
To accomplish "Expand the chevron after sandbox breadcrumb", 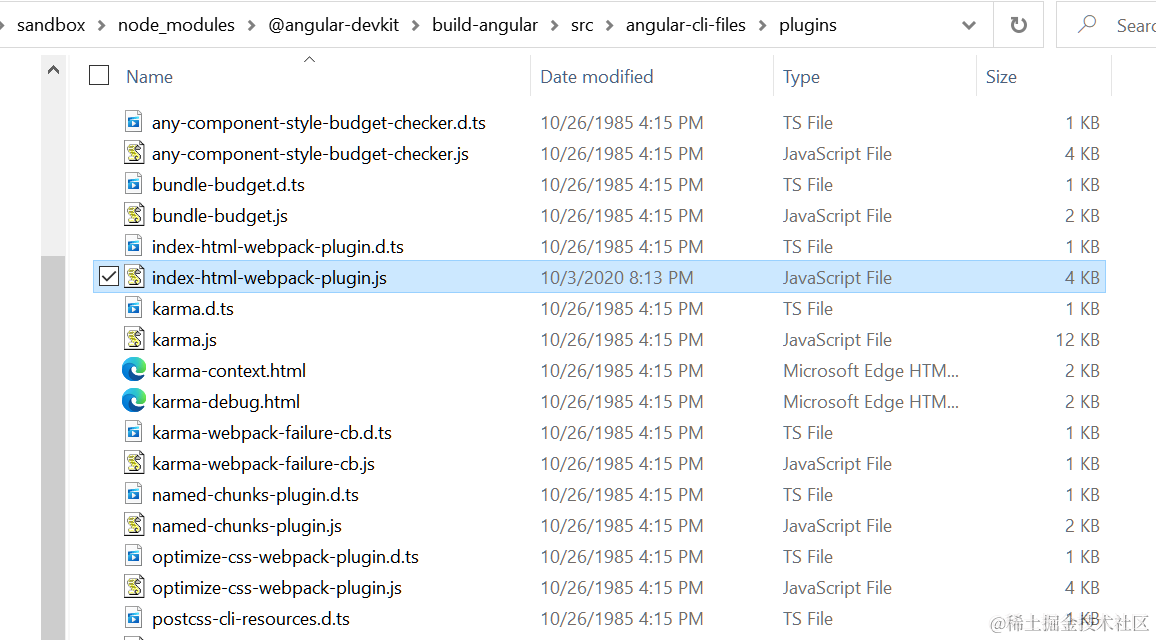I will pos(102,26).
